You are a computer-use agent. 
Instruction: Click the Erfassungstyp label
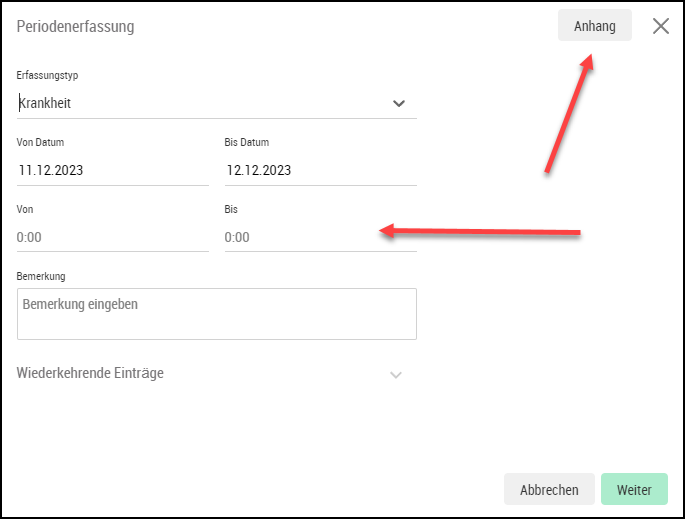coord(47,75)
